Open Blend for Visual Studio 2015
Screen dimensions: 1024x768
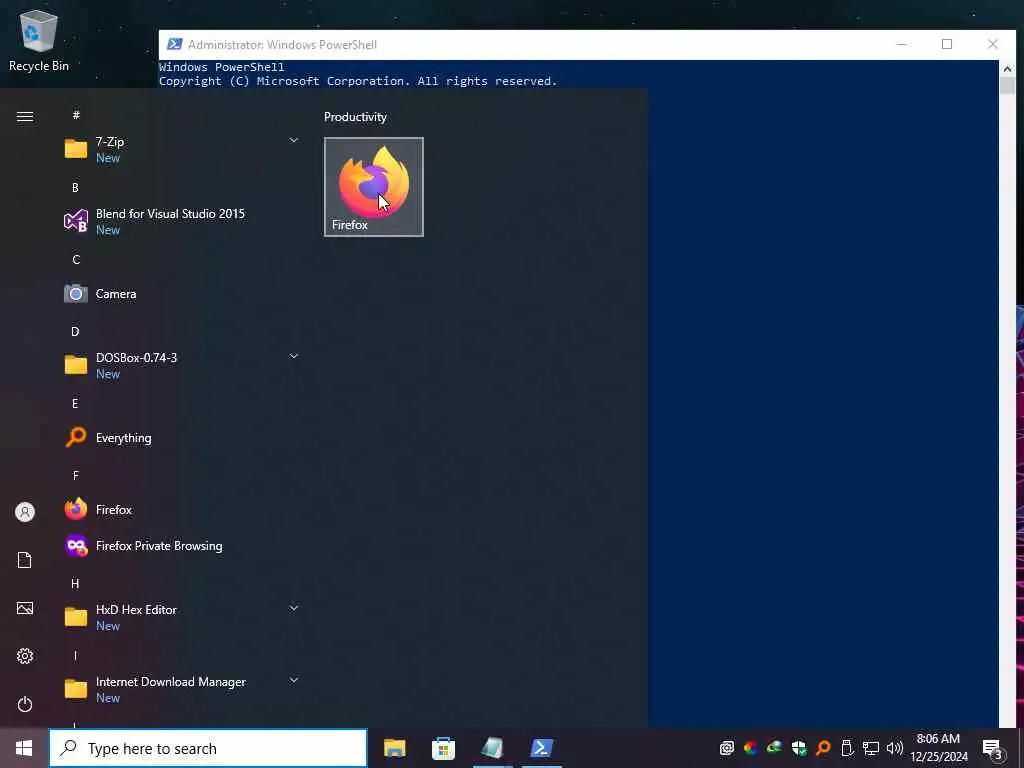coord(180,221)
